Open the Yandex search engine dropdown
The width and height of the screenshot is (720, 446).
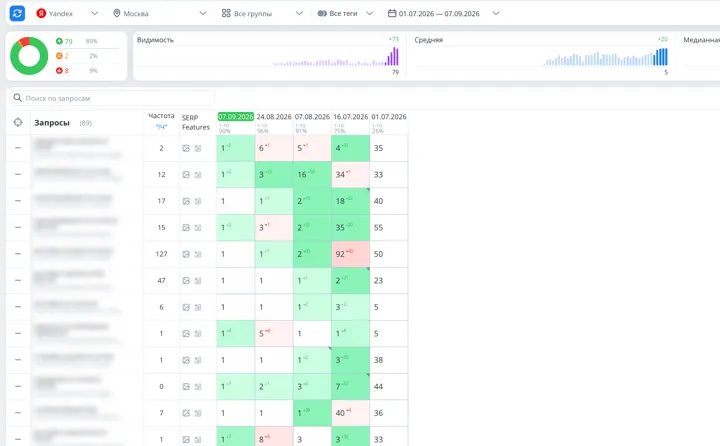point(67,13)
